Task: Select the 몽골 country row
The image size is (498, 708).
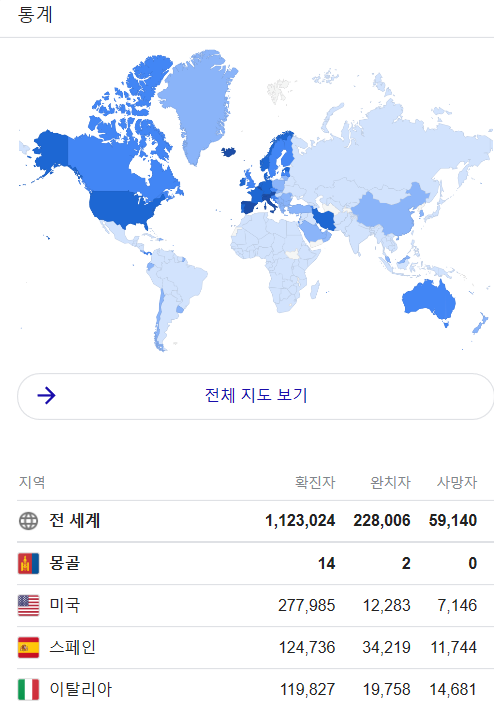Action: click(256, 564)
